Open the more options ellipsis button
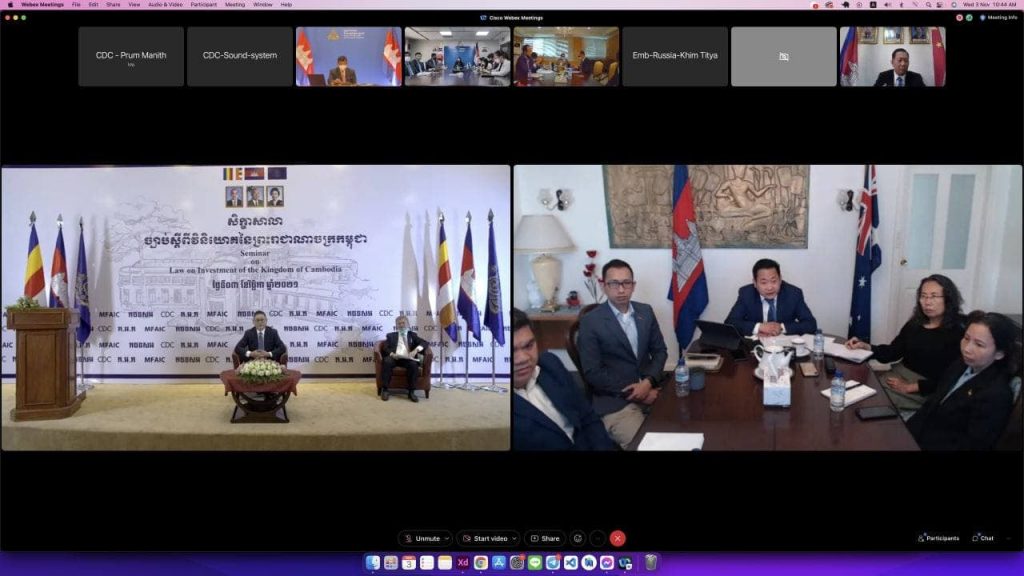This screenshot has width=1024, height=576. [x=597, y=538]
